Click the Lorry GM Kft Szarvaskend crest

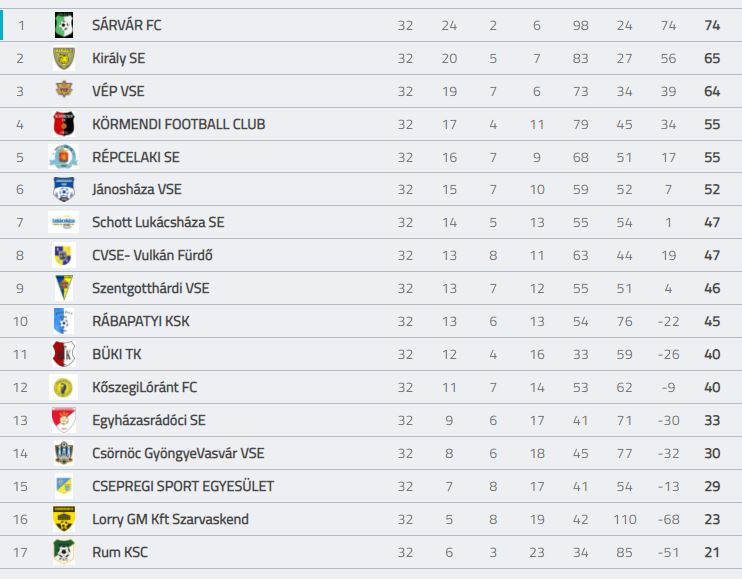(64, 519)
